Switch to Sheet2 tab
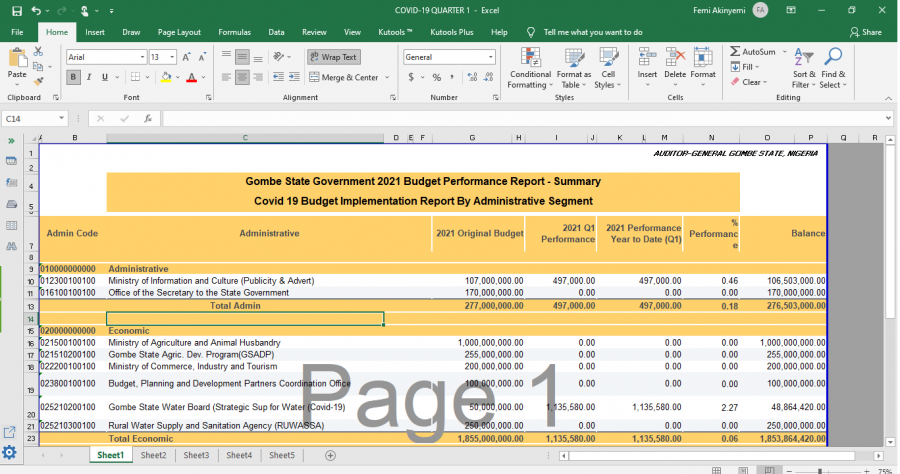 [x=153, y=455]
